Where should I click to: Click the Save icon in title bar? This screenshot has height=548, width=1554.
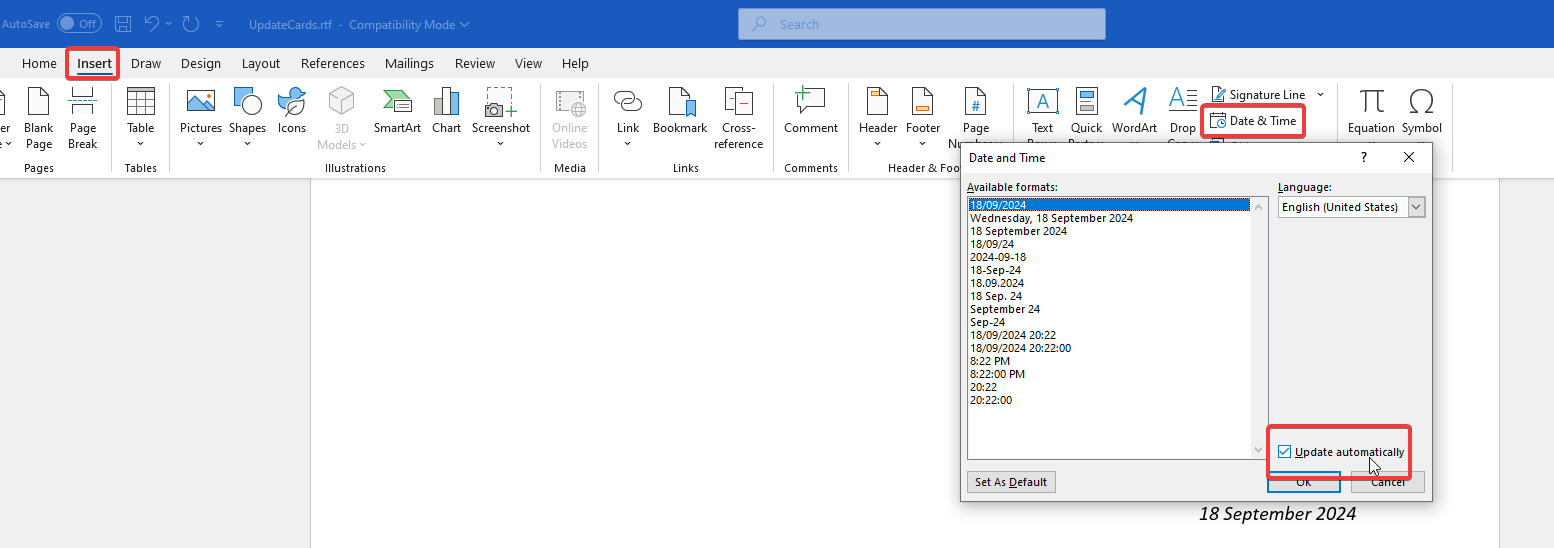pyautogui.click(x=123, y=24)
